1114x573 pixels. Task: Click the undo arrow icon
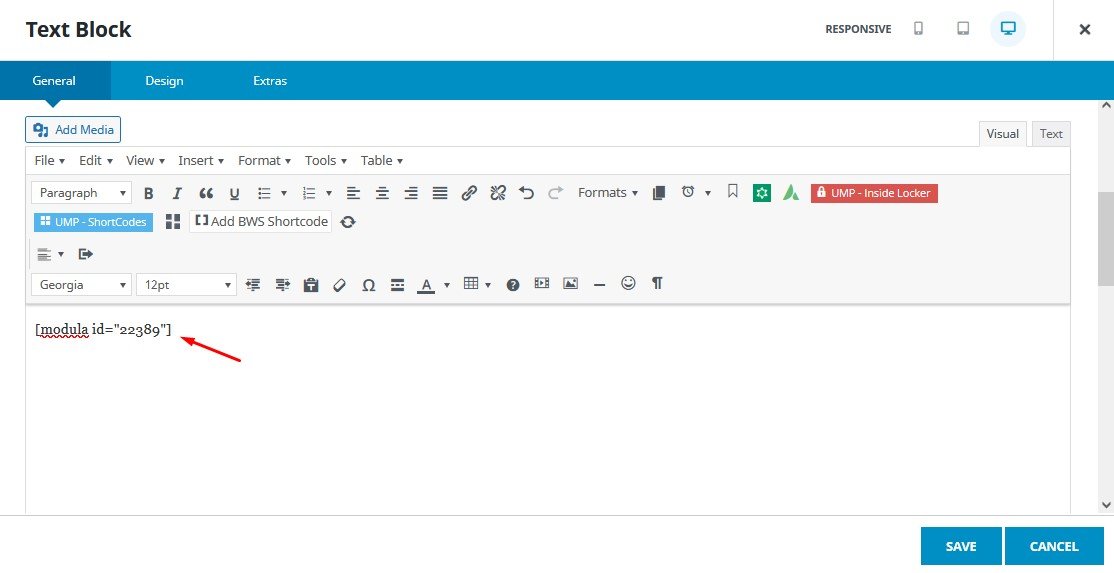tap(527, 193)
